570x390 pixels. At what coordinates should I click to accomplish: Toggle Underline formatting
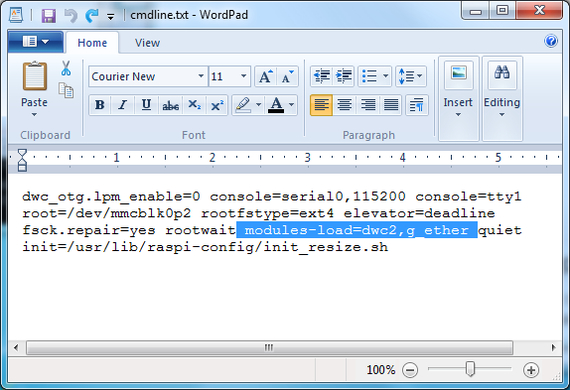146,105
